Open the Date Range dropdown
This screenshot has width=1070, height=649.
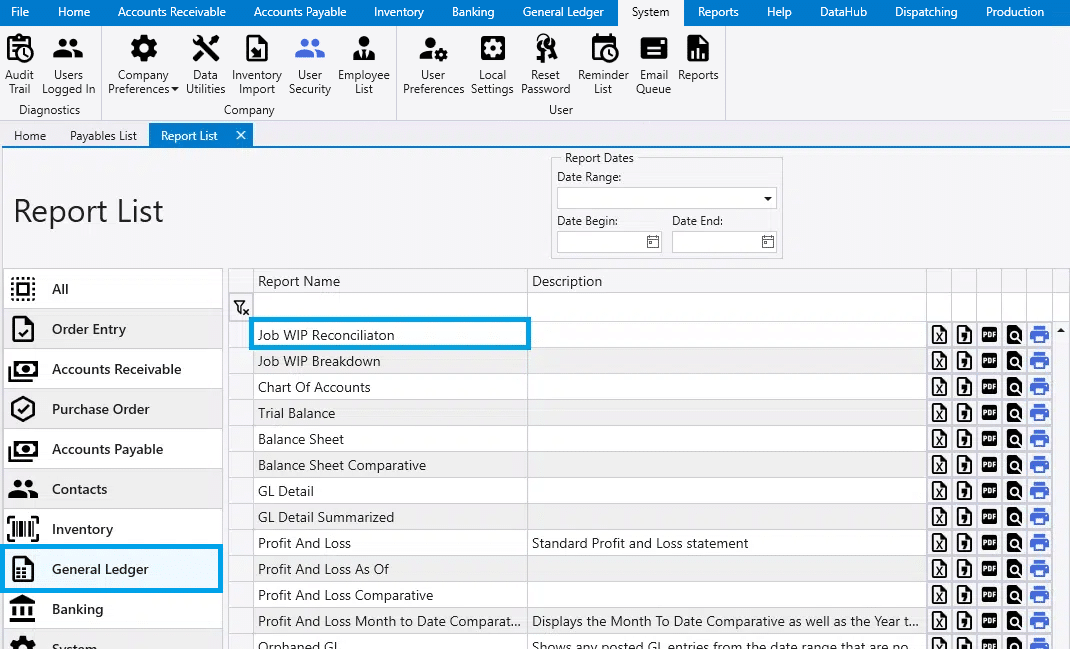coord(768,199)
